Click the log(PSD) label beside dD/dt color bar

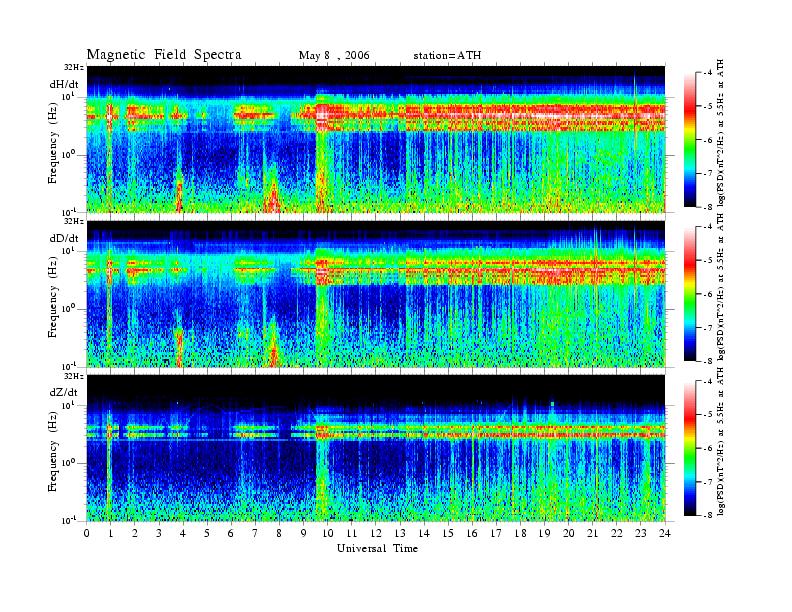click(x=721, y=287)
